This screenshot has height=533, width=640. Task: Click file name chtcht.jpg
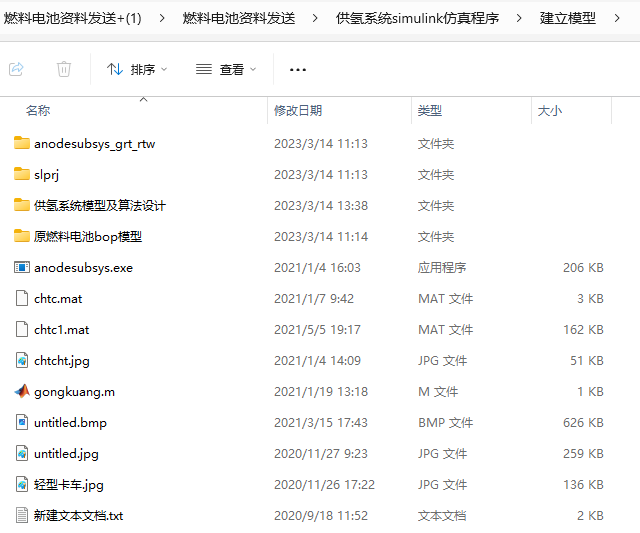[x=62, y=361]
